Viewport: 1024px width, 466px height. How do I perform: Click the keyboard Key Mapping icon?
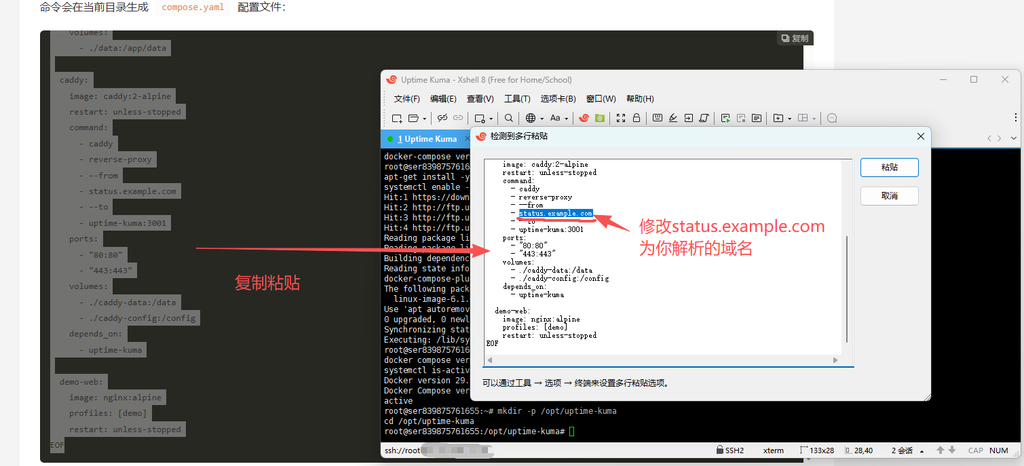658,117
